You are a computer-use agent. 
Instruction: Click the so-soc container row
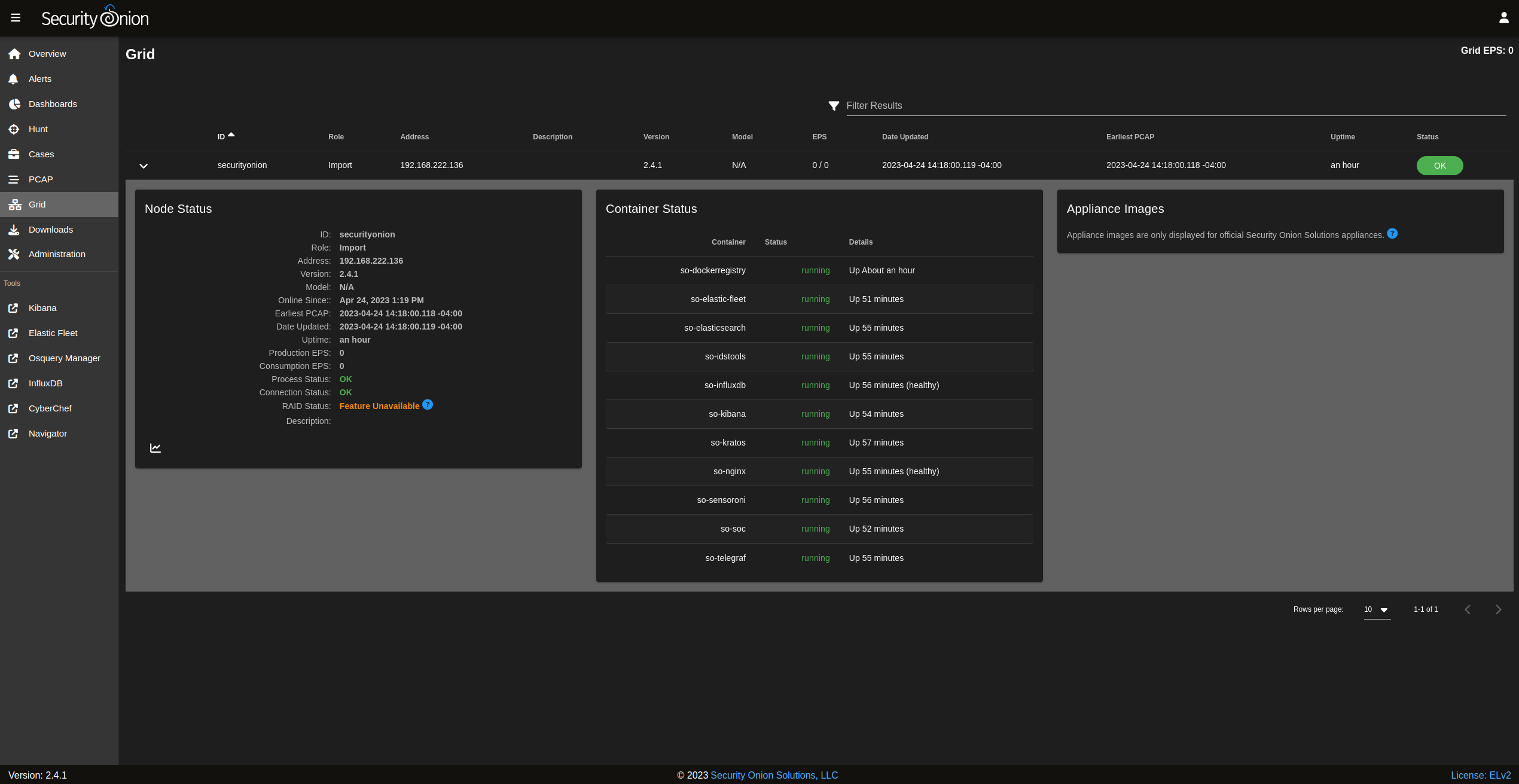819,529
